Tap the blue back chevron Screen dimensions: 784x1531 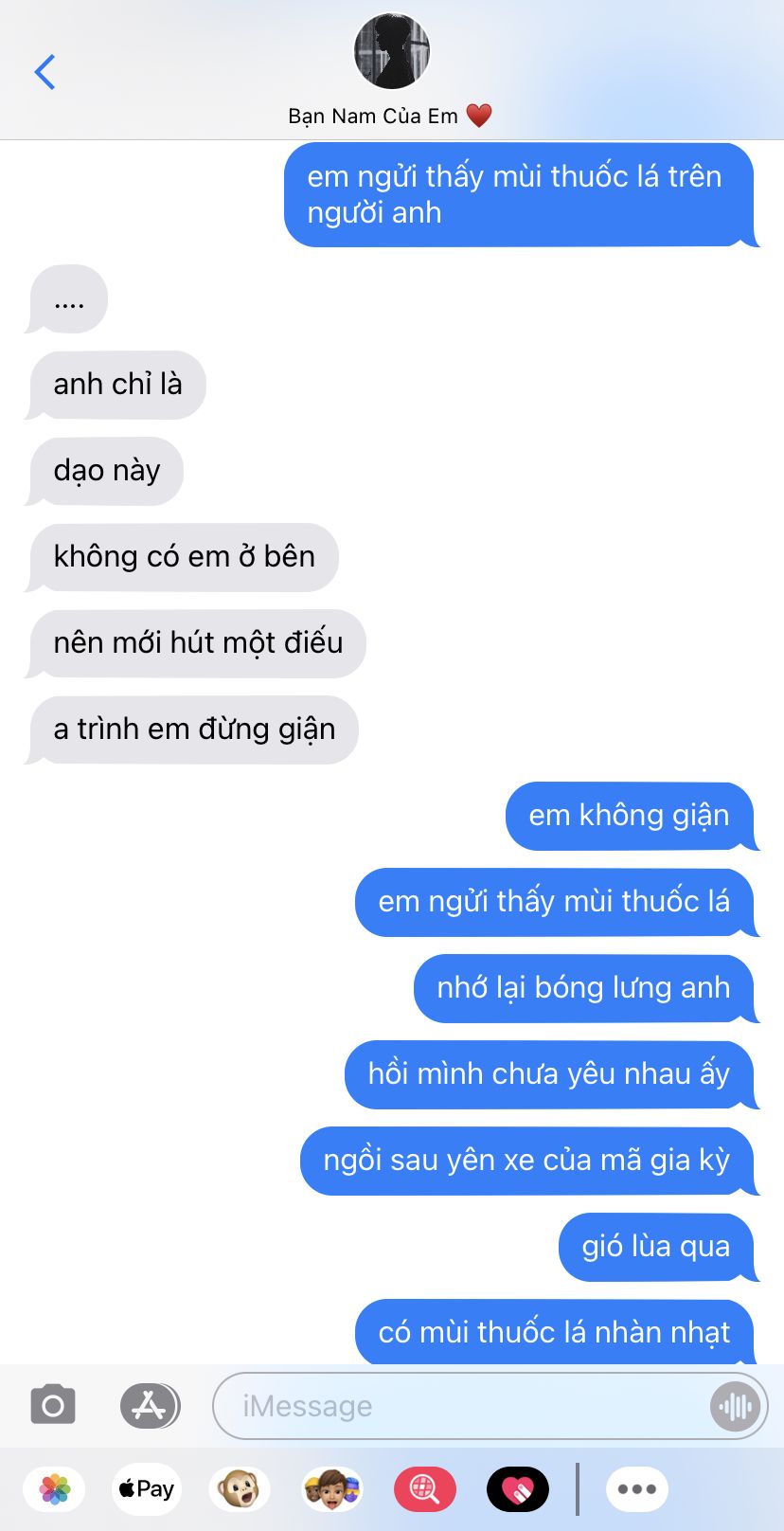click(45, 72)
